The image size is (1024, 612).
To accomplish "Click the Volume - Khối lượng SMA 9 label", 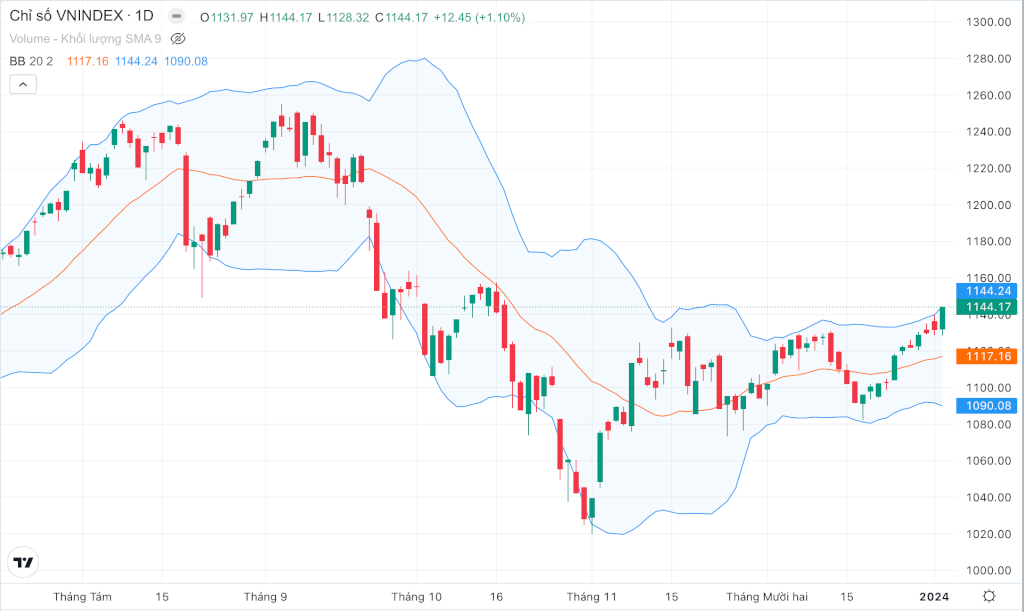I will [x=85, y=39].
